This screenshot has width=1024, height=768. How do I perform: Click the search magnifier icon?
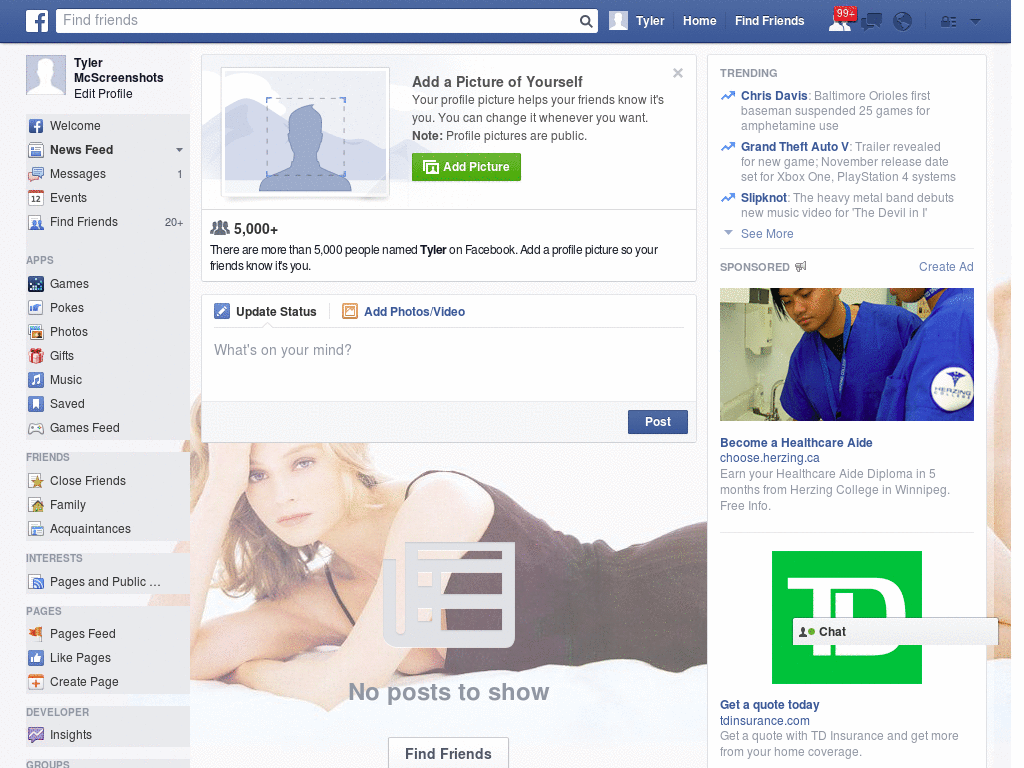[586, 21]
